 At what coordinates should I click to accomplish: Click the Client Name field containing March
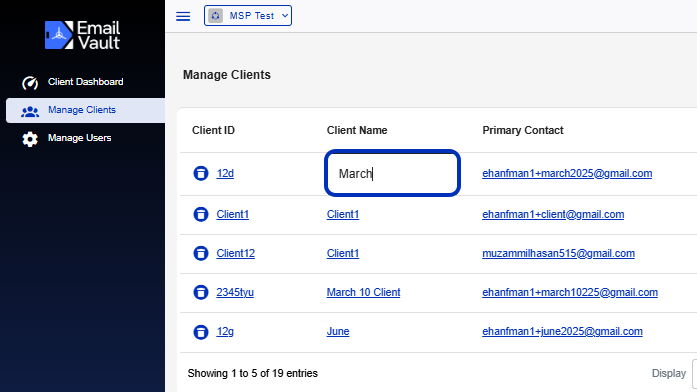tap(392, 173)
